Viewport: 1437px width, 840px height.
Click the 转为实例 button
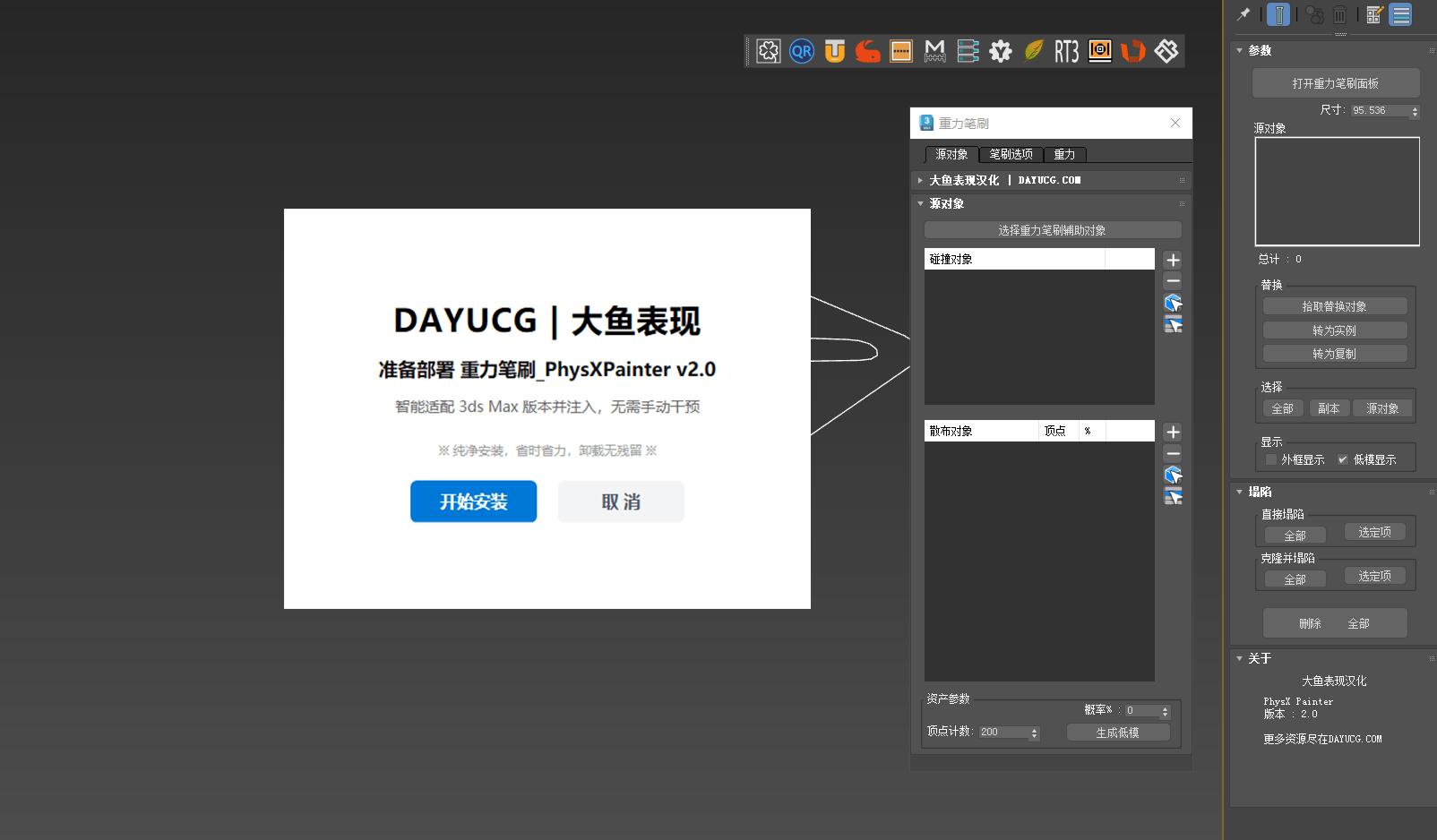click(x=1335, y=330)
